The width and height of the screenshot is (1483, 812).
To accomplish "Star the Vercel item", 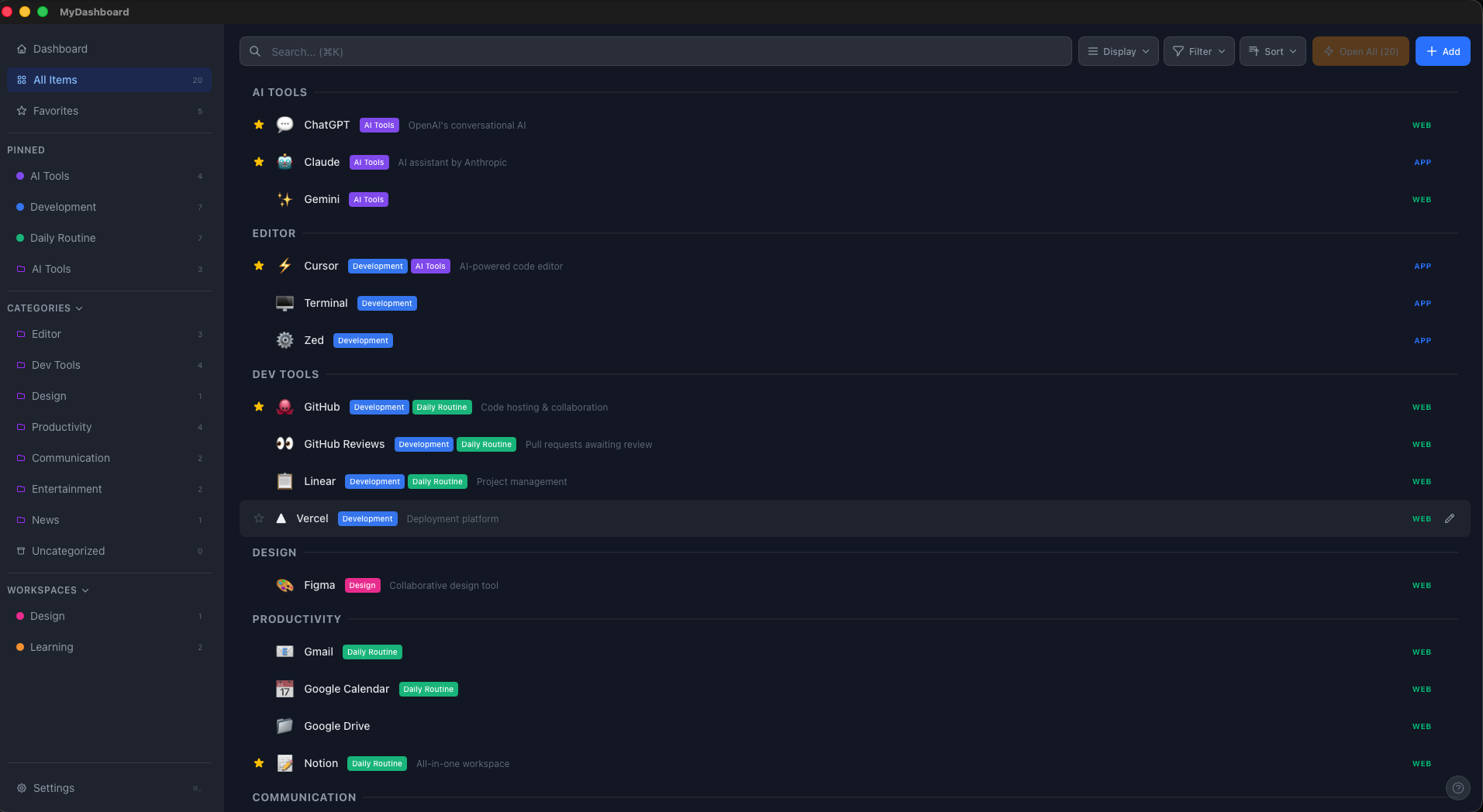I will (259, 518).
